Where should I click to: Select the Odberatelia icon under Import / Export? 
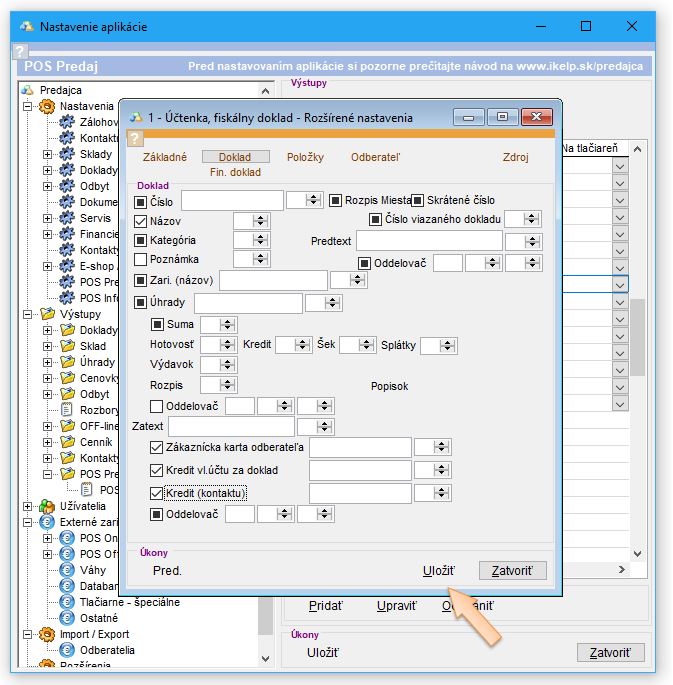pyautogui.click(x=67, y=650)
